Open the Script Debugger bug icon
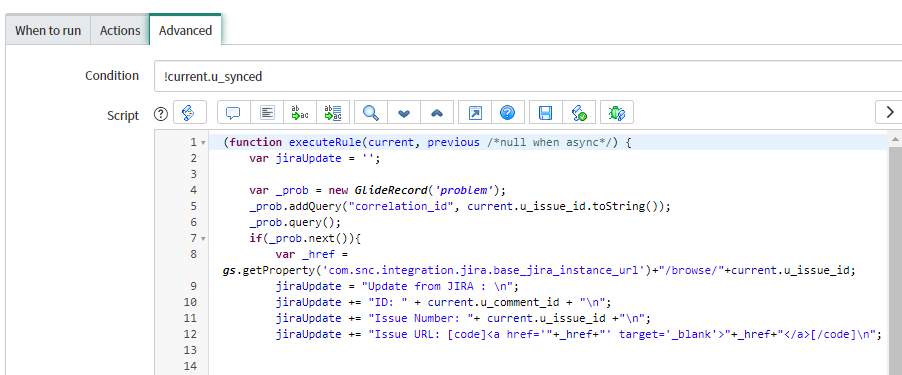Viewport: 902px width, 375px height. tap(617, 112)
